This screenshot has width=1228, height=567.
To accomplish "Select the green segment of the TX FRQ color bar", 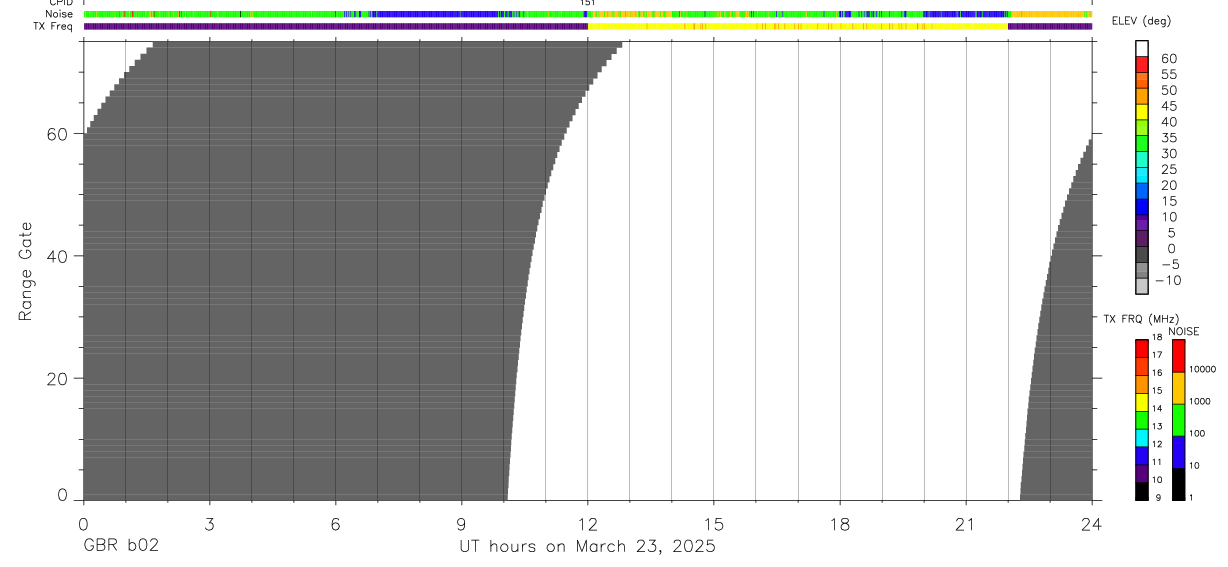I will click(x=1142, y=420).
